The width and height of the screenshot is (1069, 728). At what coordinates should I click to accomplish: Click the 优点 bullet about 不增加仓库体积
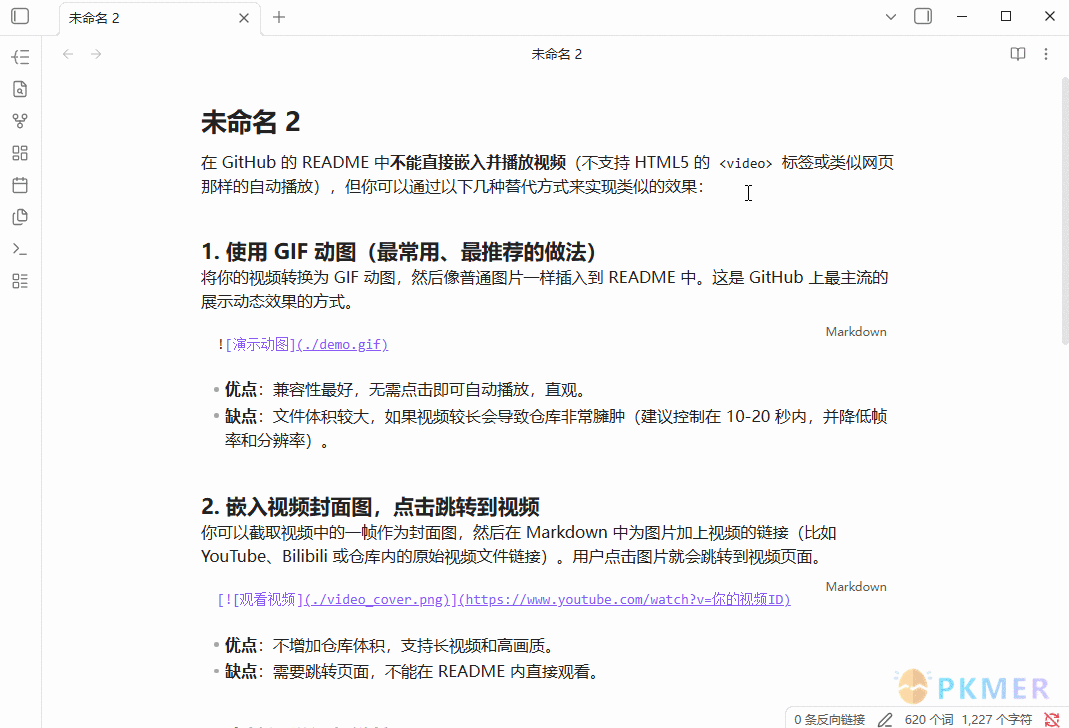(393, 646)
